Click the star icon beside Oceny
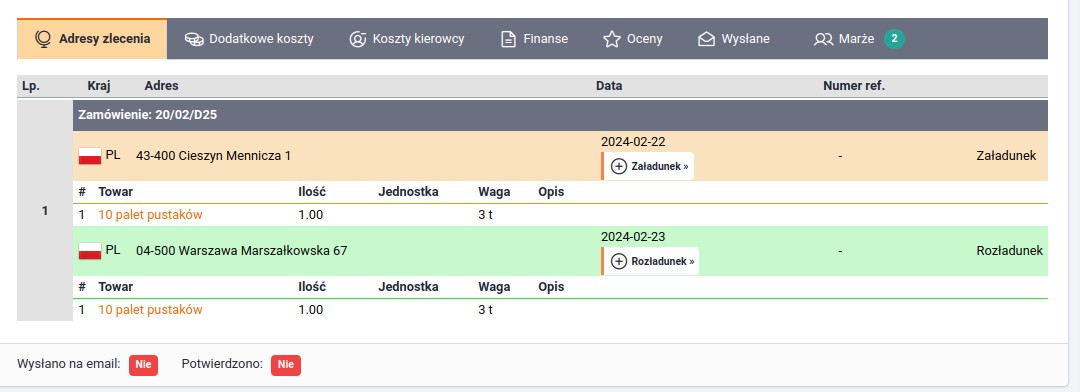The image size is (1080, 392). 612,39
